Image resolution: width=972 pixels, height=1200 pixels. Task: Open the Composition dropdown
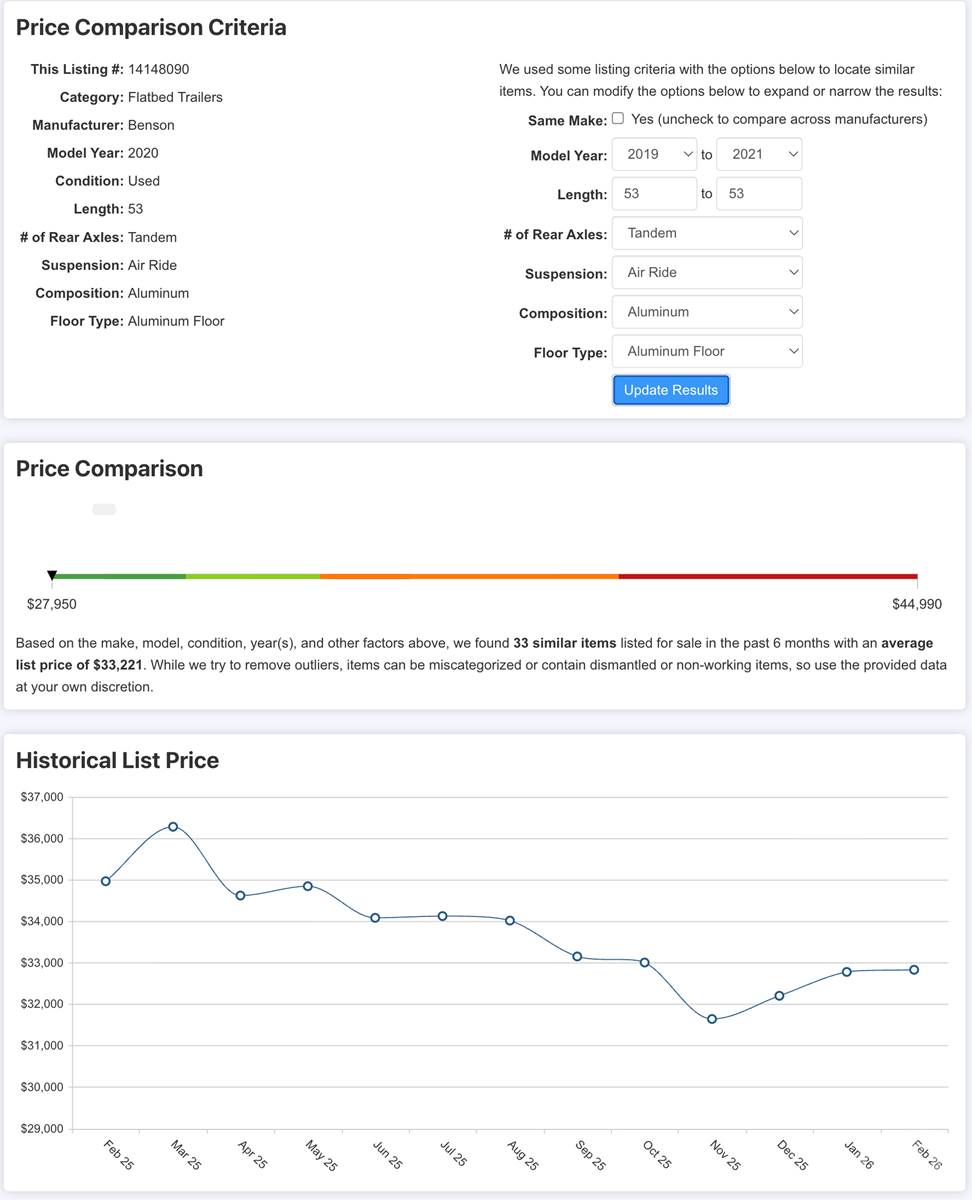pyautogui.click(x=707, y=312)
